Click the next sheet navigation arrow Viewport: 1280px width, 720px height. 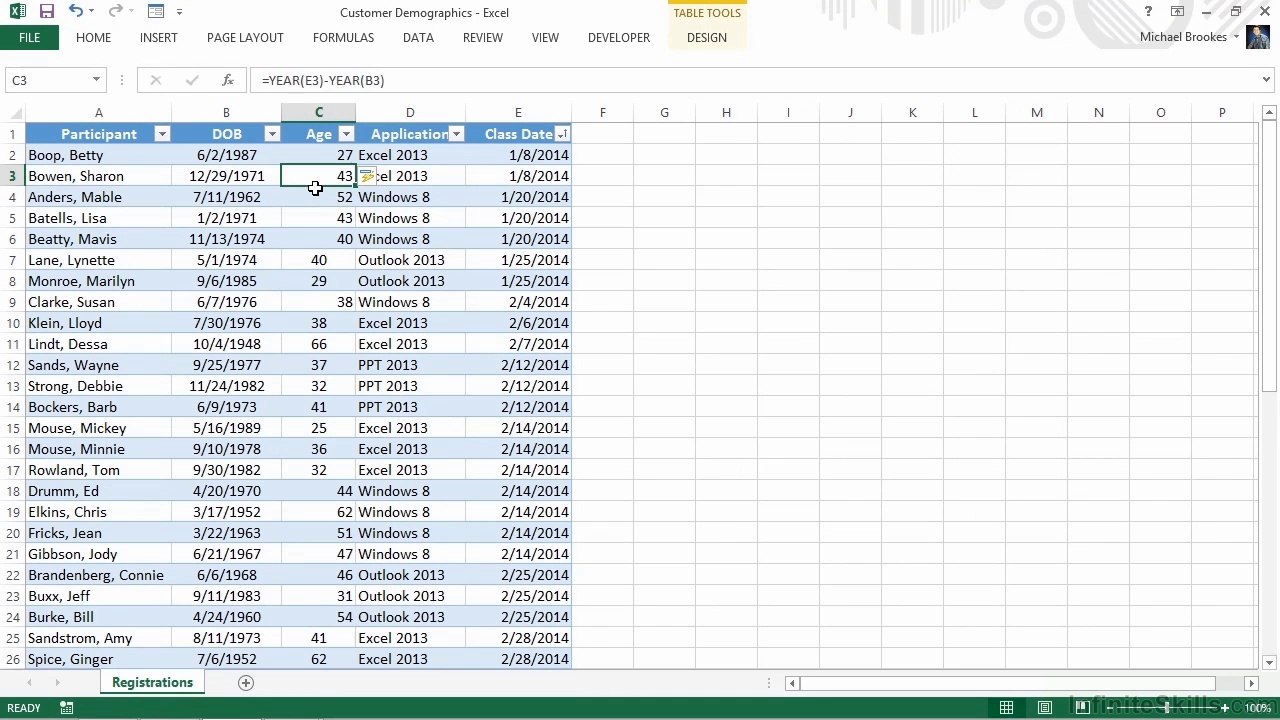(x=57, y=683)
